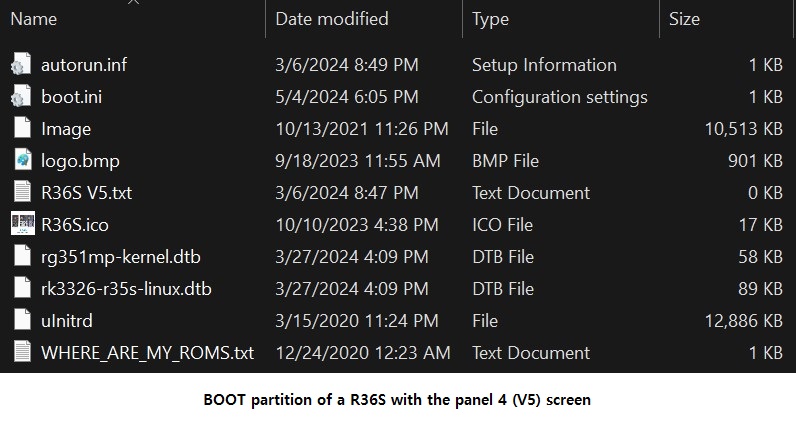Image resolution: width=796 pixels, height=425 pixels.
Task: Select the rg351mp-kernel.dtb file icon
Action: 22,256
